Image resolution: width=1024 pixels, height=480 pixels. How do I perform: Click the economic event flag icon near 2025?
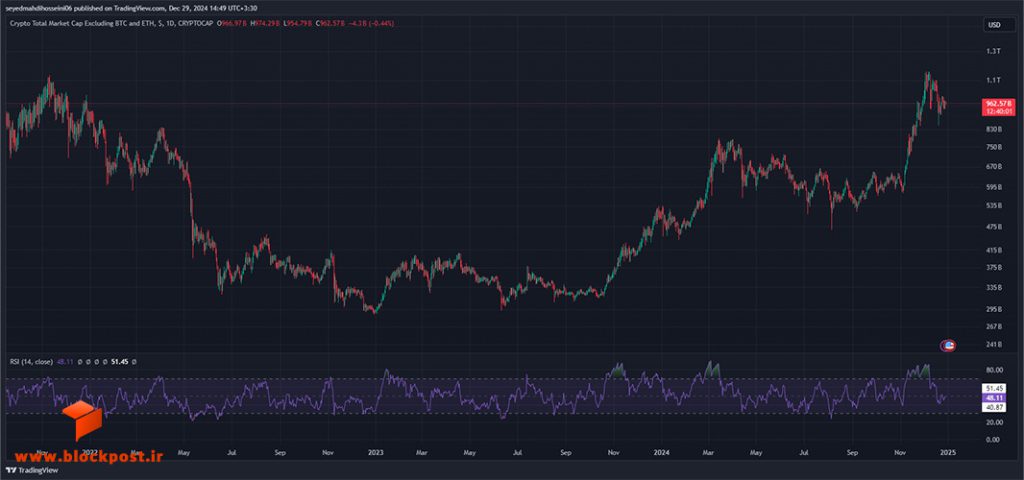pyautogui.click(x=950, y=346)
